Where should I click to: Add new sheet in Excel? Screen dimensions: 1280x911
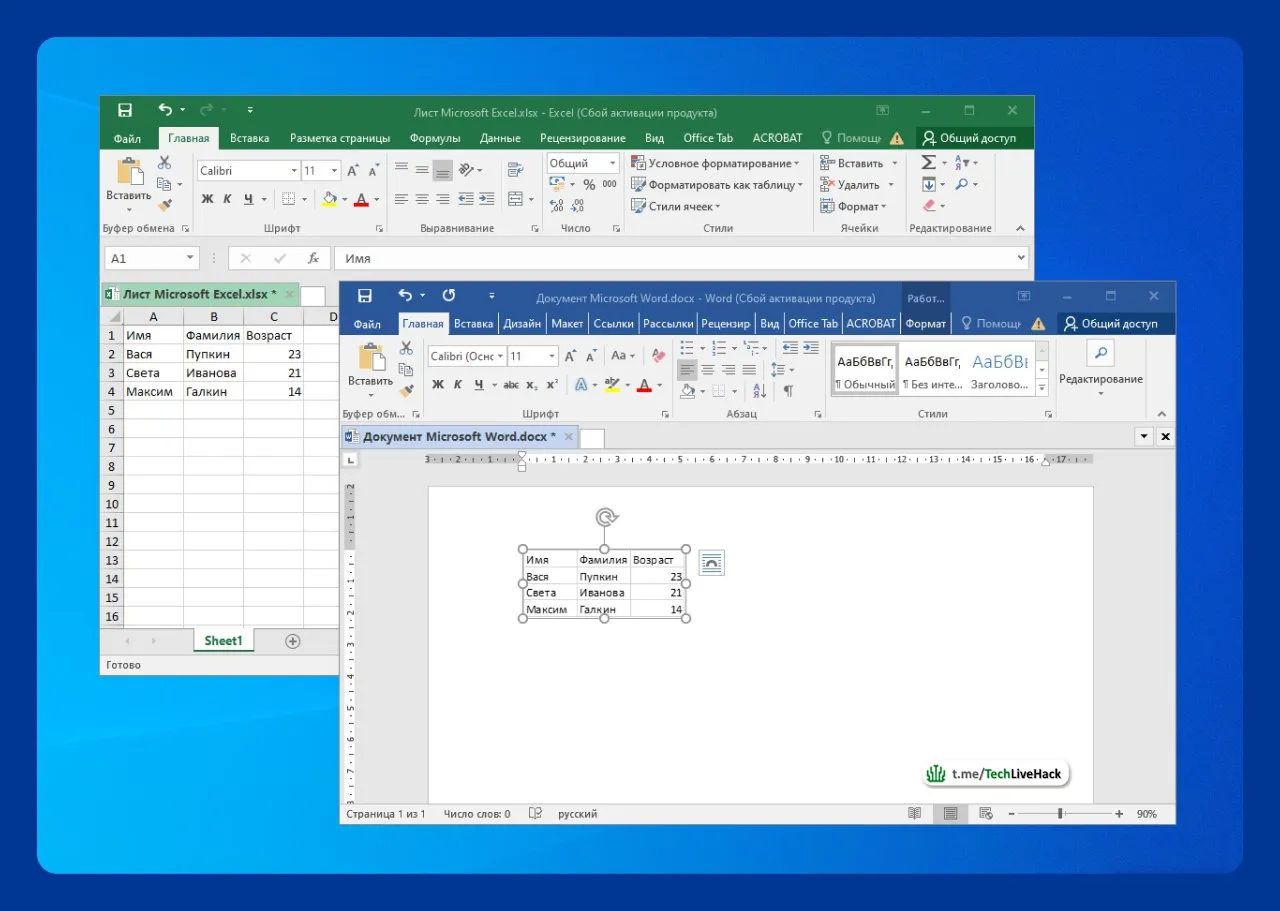pyautogui.click(x=293, y=641)
